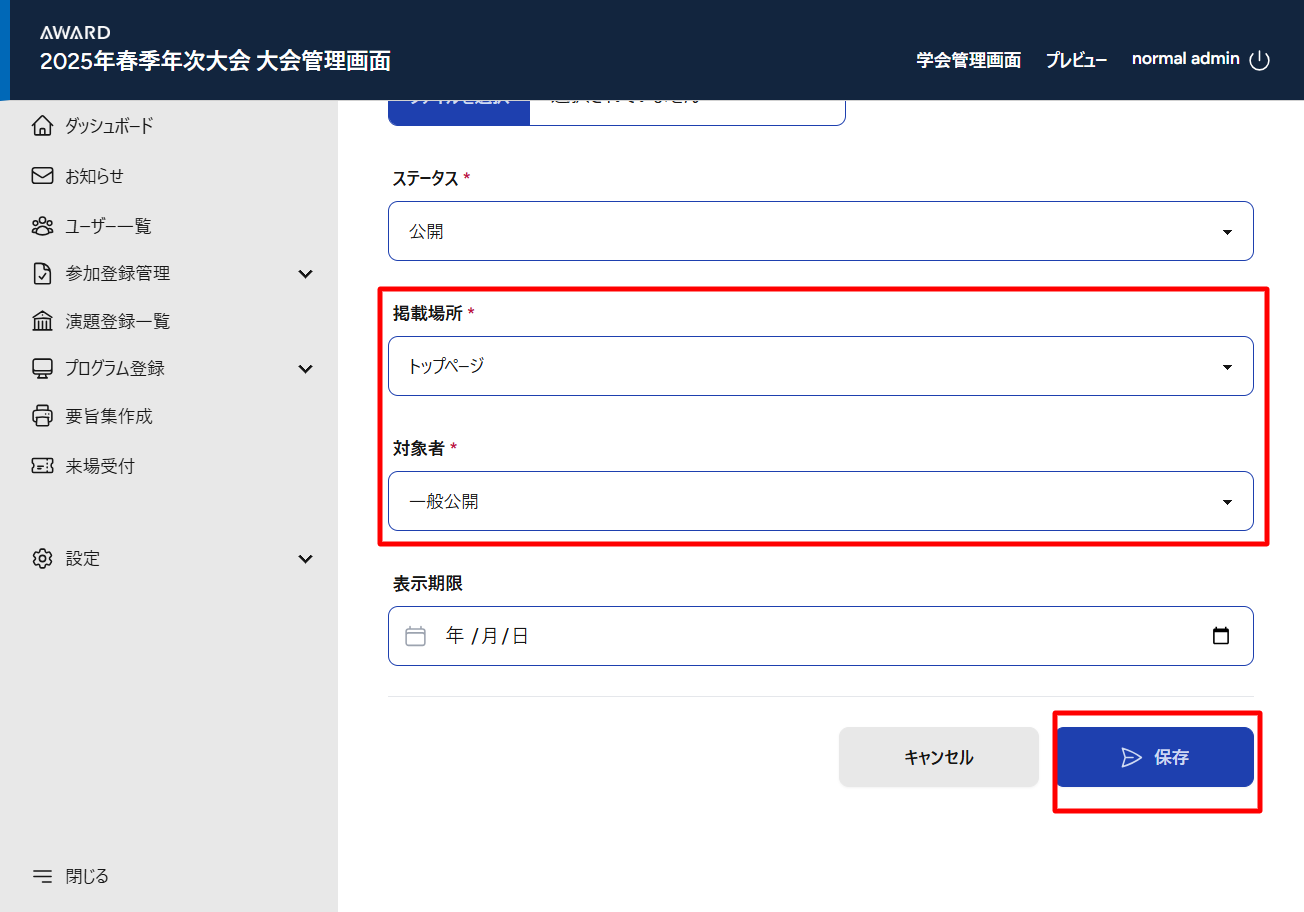Expand the 参加登録管理 submenu chevron
This screenshot has width=1304, height=912.
pos(306,274)
